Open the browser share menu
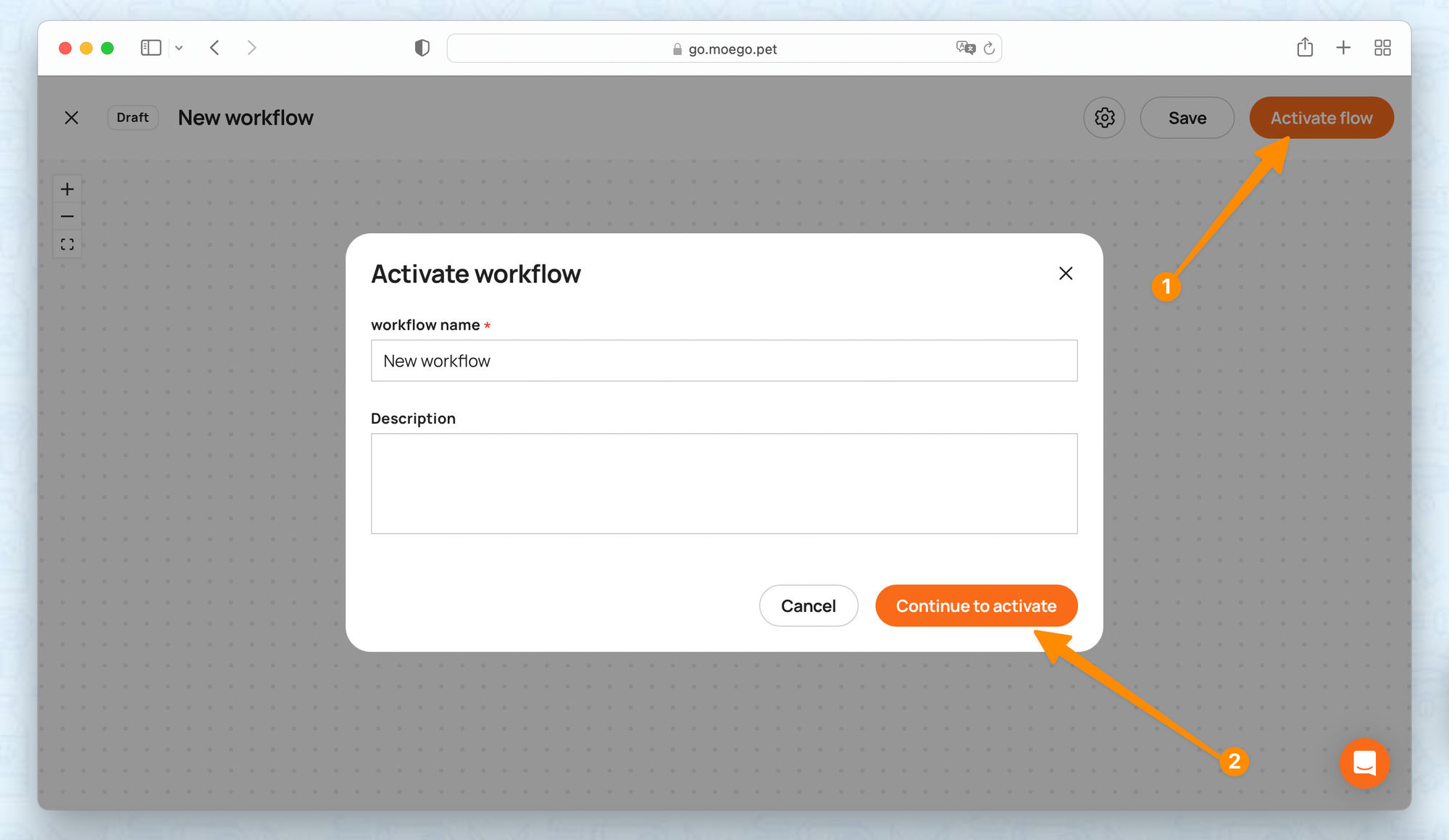The image size is (1449, 840). (x=1305, y=48)
